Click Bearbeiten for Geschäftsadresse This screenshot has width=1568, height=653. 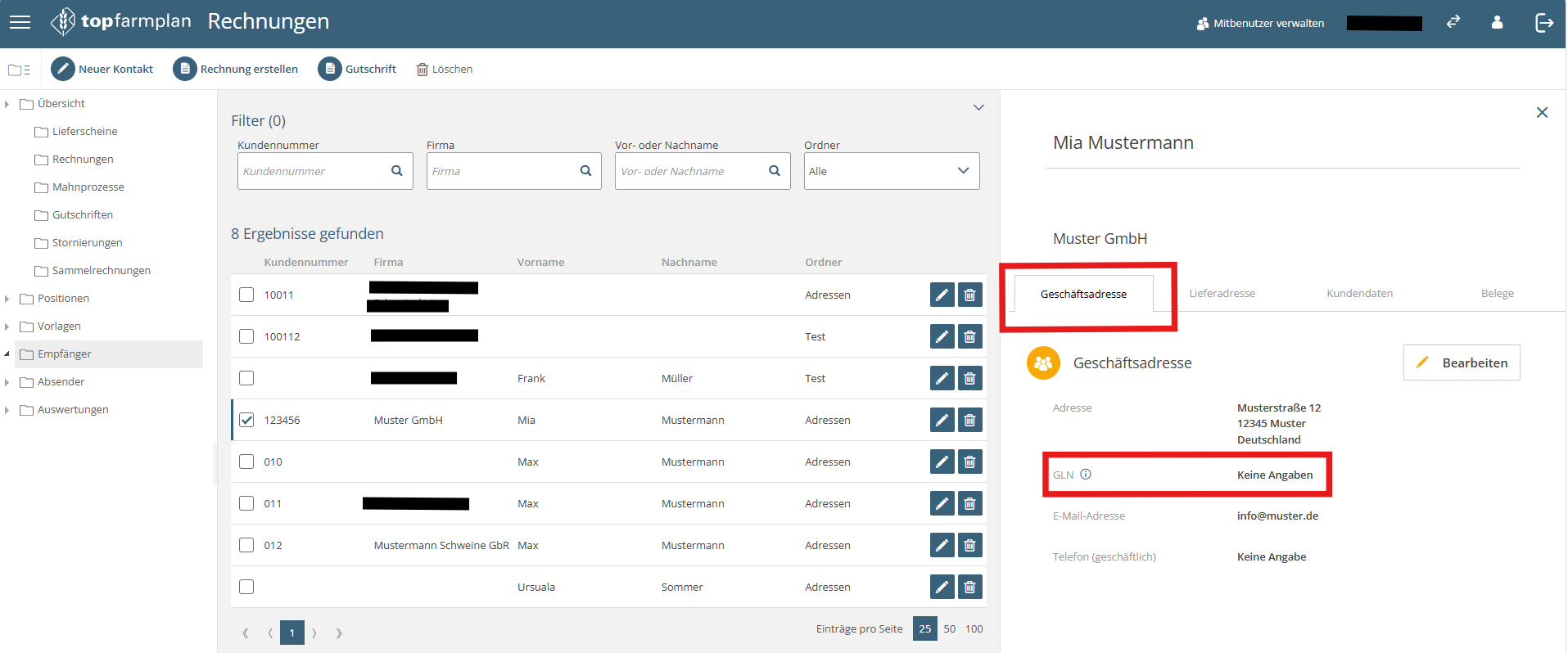coord(1462,363)
